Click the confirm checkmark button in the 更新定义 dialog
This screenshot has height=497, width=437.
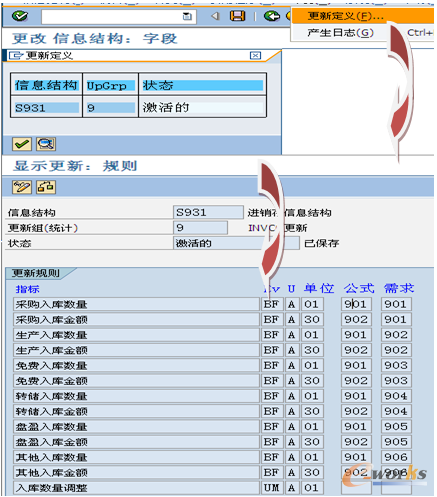(x=22, y=144)
